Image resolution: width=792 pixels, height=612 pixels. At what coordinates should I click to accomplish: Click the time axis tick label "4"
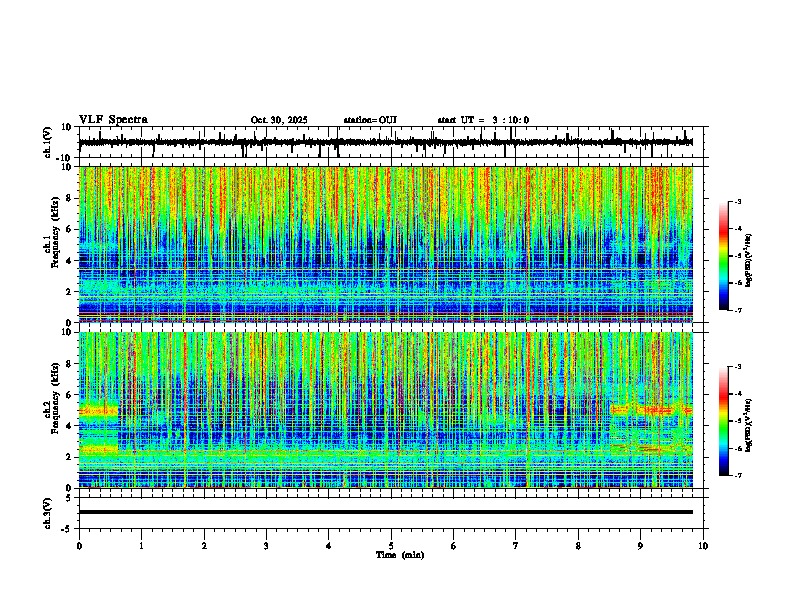(x=329, y=546)
